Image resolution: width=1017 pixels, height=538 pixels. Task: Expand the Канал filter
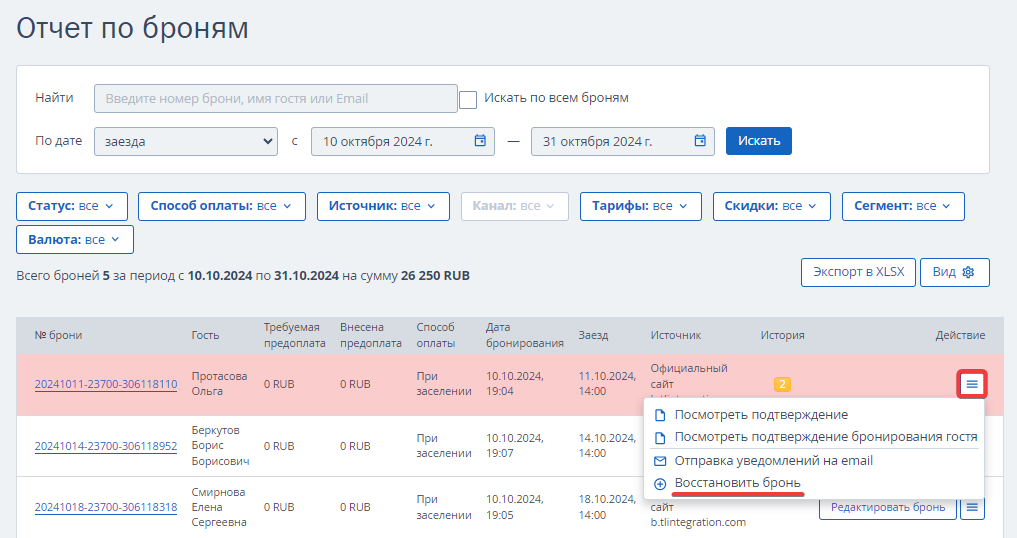[x=514, y=206]
